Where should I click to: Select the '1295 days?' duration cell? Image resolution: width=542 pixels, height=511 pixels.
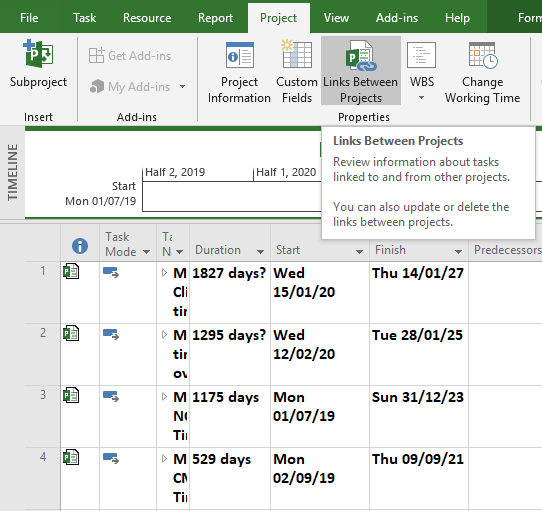pyautogui.click(x=230, y=354)
